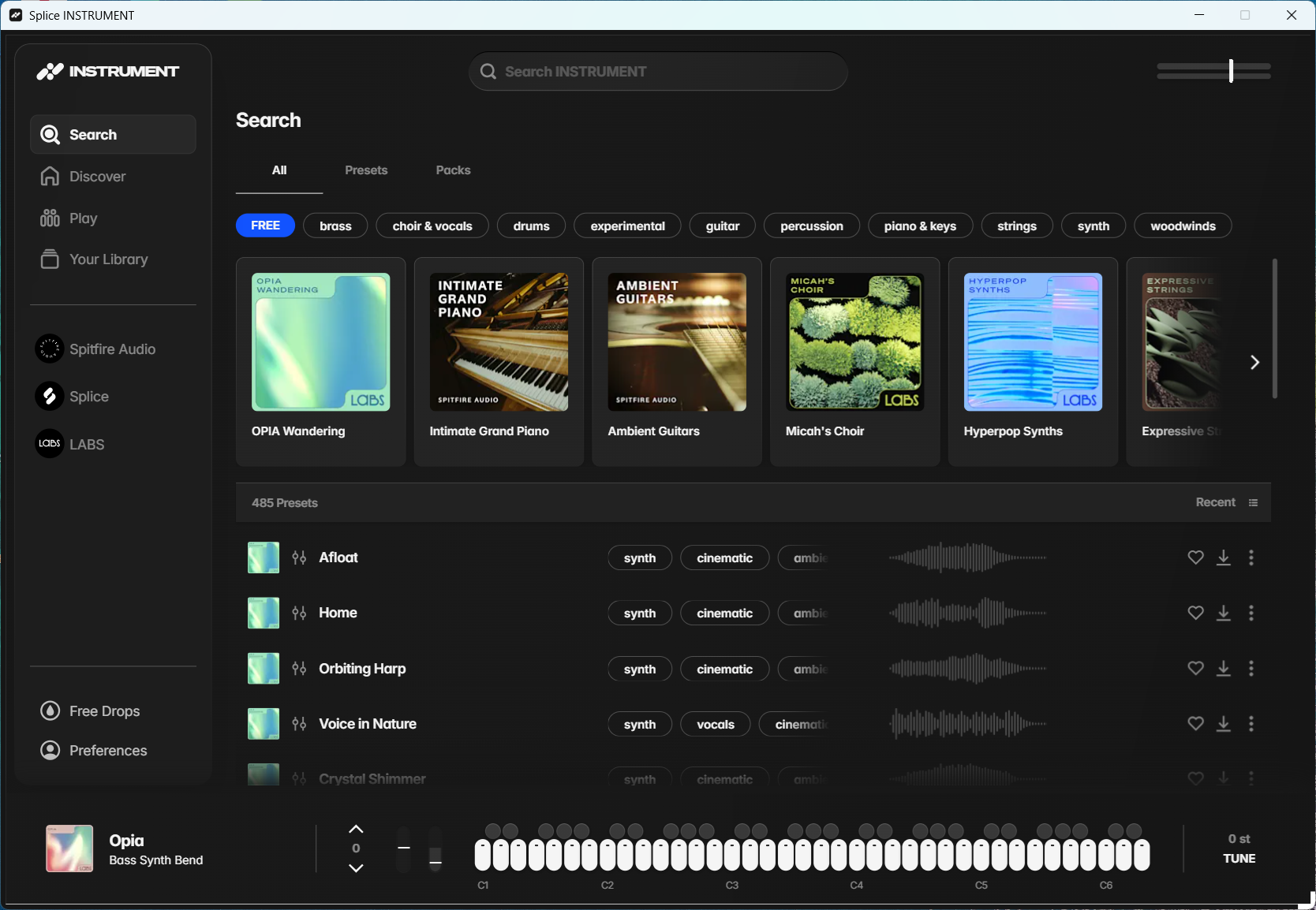Favorite the Afloat preset

(x=1195, y=558)
